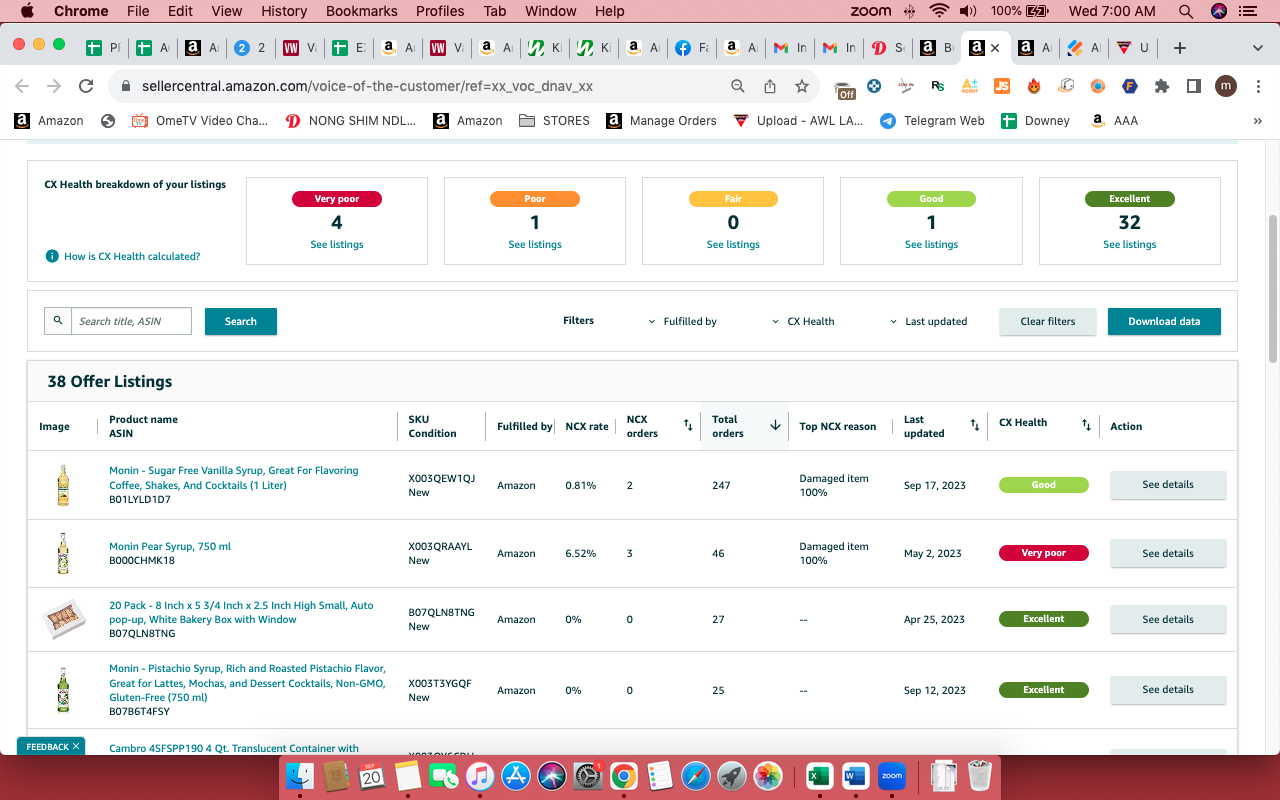
Task: Click the orange JS extension icon
Action: 1002,86
